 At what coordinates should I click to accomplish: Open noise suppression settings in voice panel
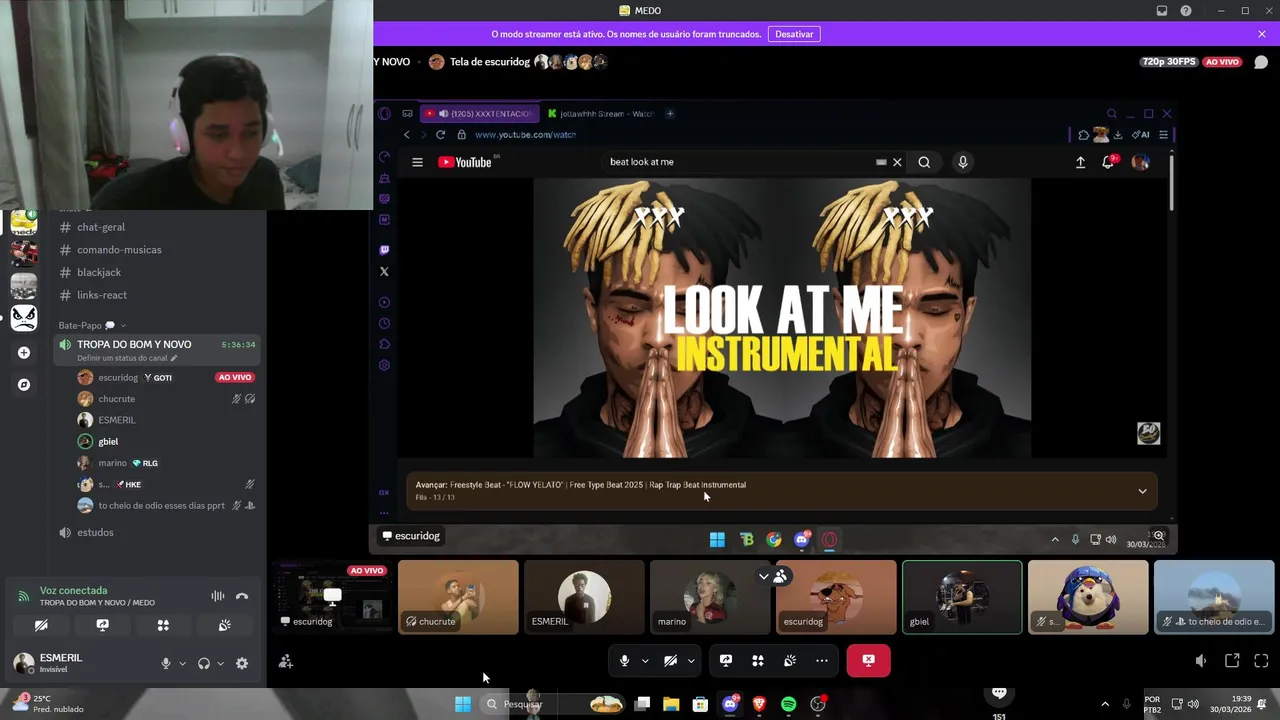[217, 596]
